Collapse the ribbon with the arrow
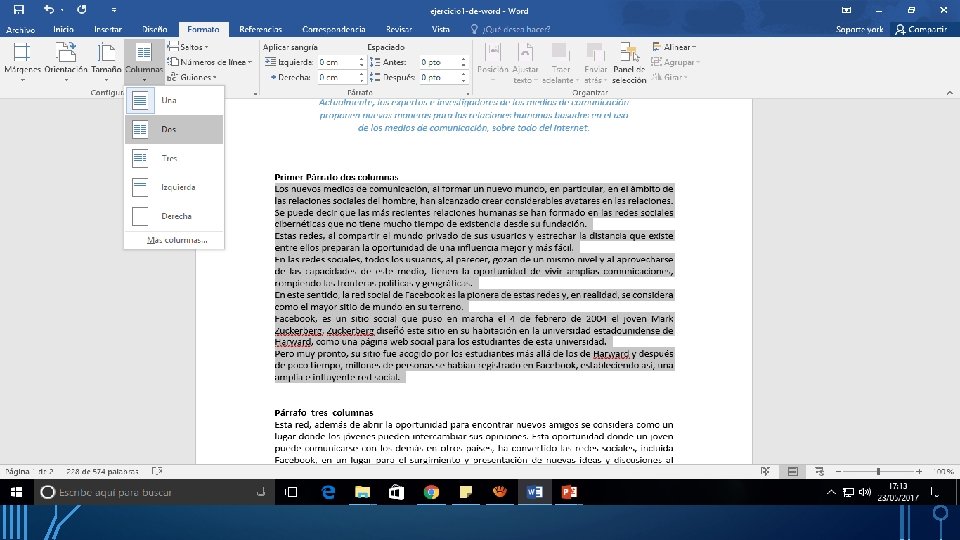Screen dimensions: 960x540 tap(950, 93)
